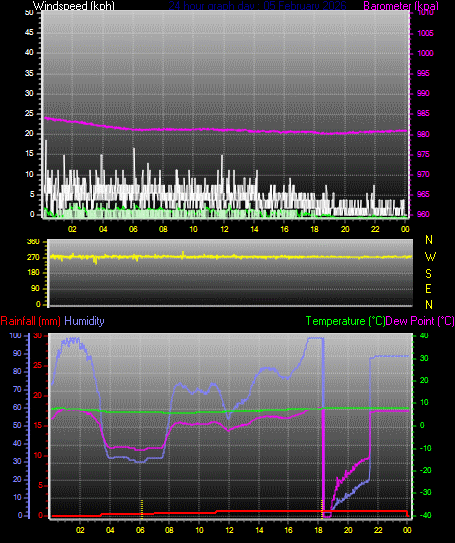Click the compass letter "S"
The width and height of the screenshot is (455, 543).
tap(428, 274)
